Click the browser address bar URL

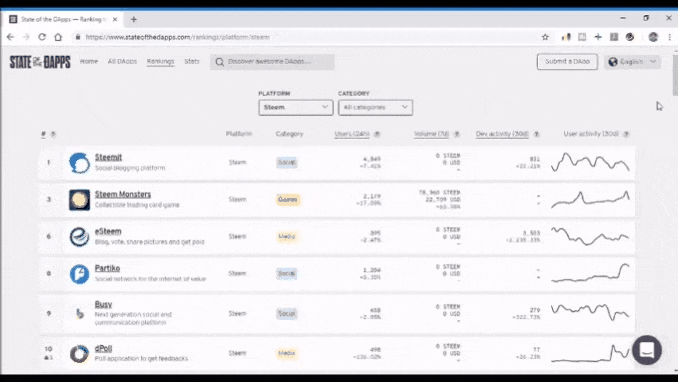coord(177,37)
